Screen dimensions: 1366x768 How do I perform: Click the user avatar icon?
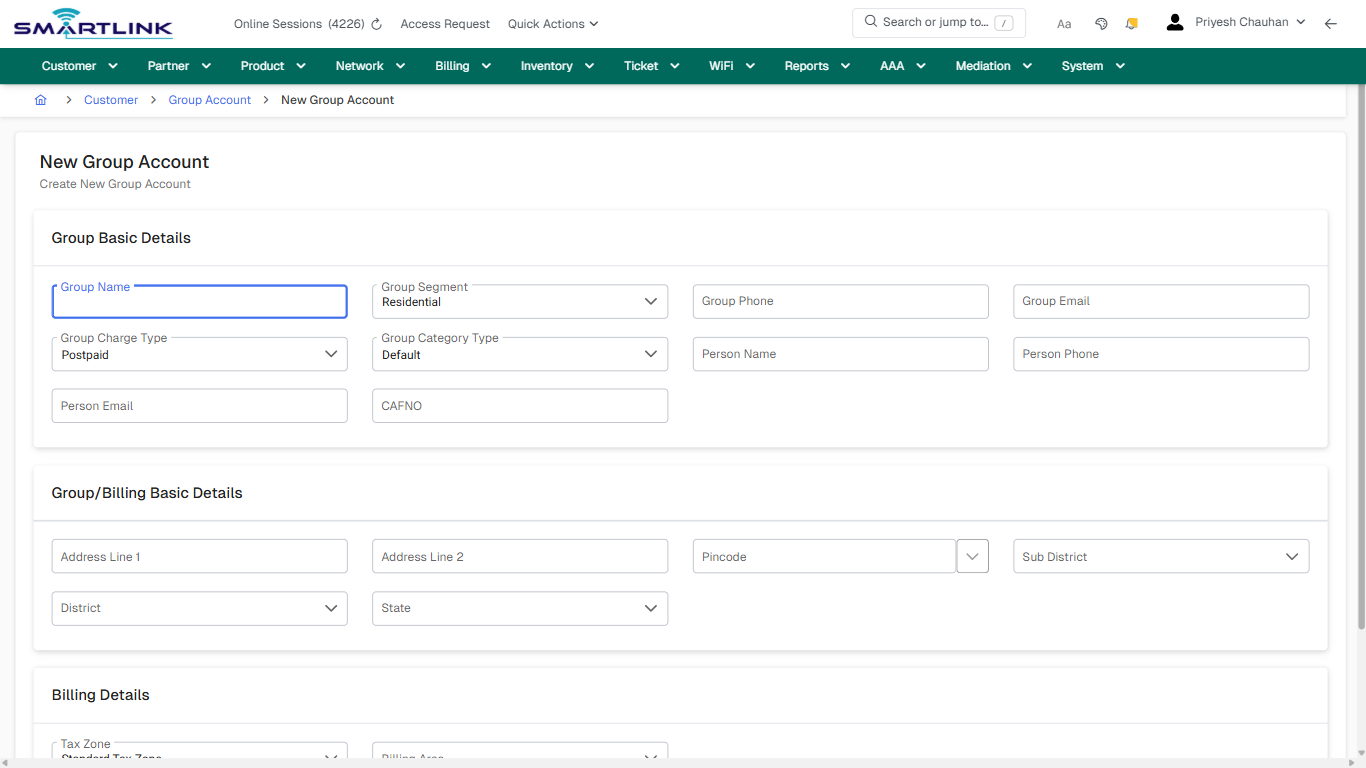[1174, 21]
